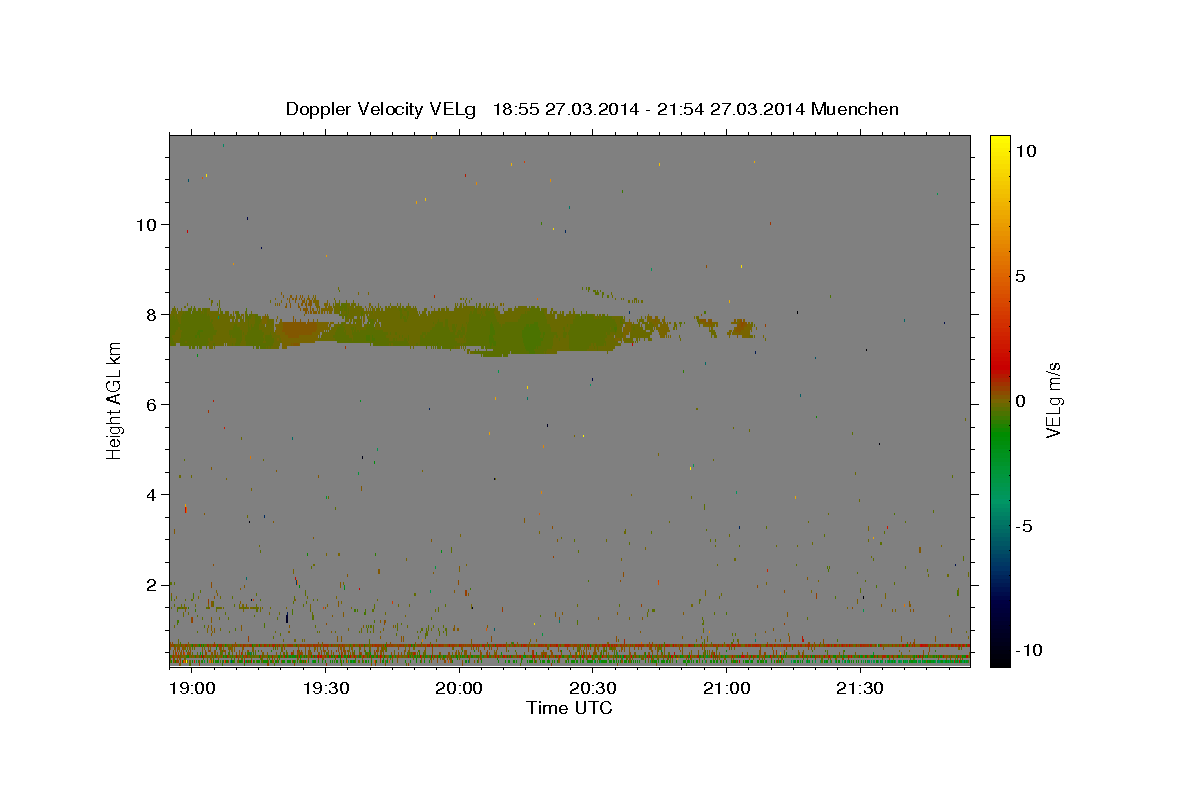
Task: Click the colorbar value 0 label
Action: click(x=1021, y=401)
